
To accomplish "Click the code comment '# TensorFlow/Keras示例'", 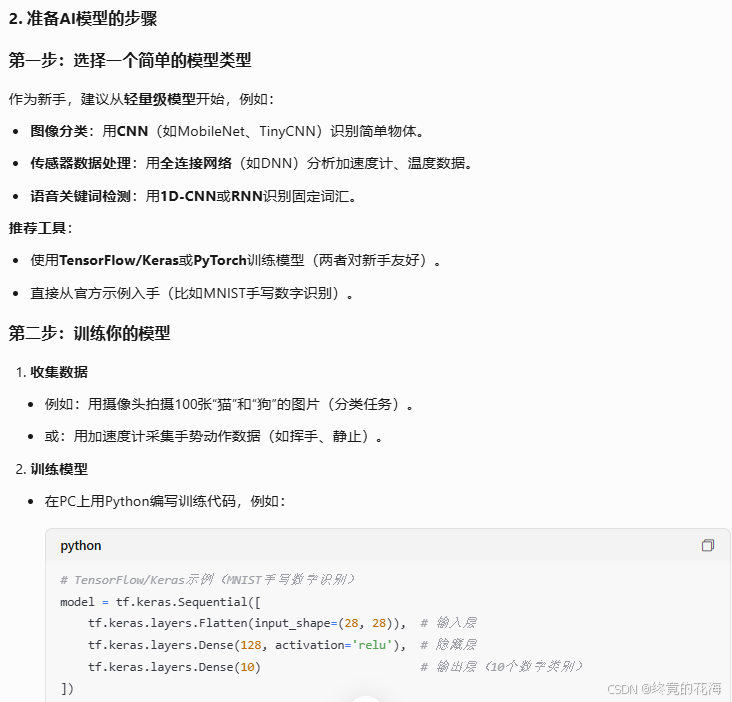I will 208,580.
